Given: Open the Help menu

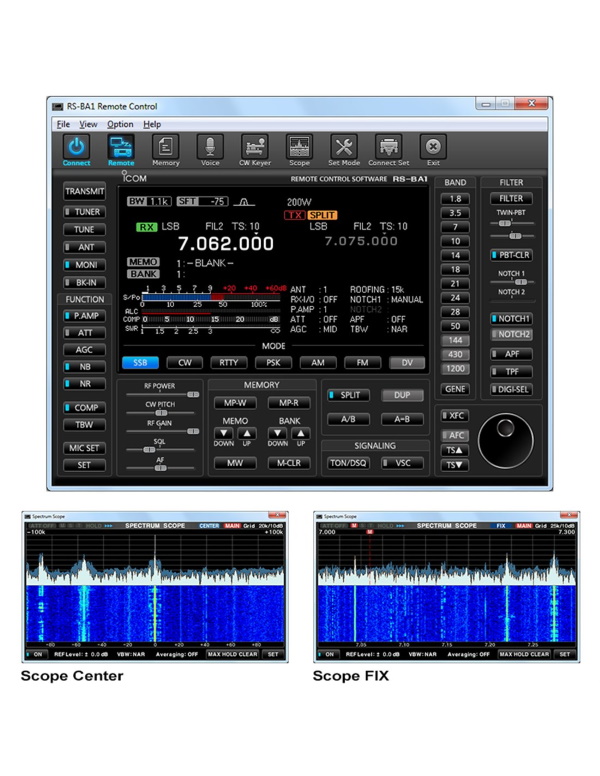Looking at the screenshot, I should point(152,124).
